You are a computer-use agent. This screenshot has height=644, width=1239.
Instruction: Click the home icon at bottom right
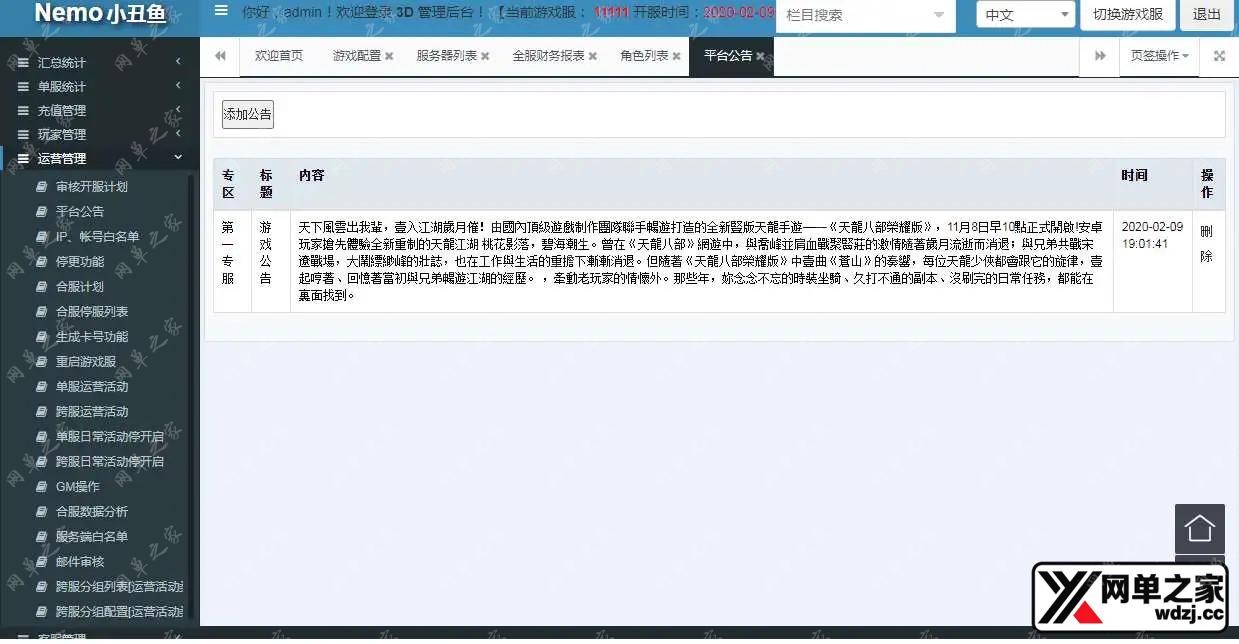(1199, 528)
